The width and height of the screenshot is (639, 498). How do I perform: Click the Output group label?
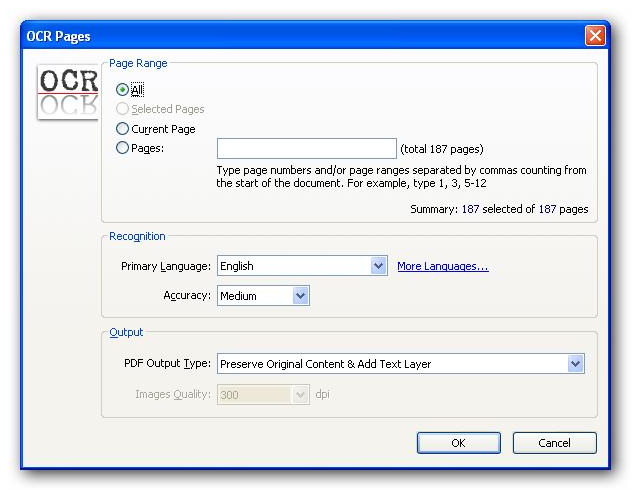[x=126, y=332]
